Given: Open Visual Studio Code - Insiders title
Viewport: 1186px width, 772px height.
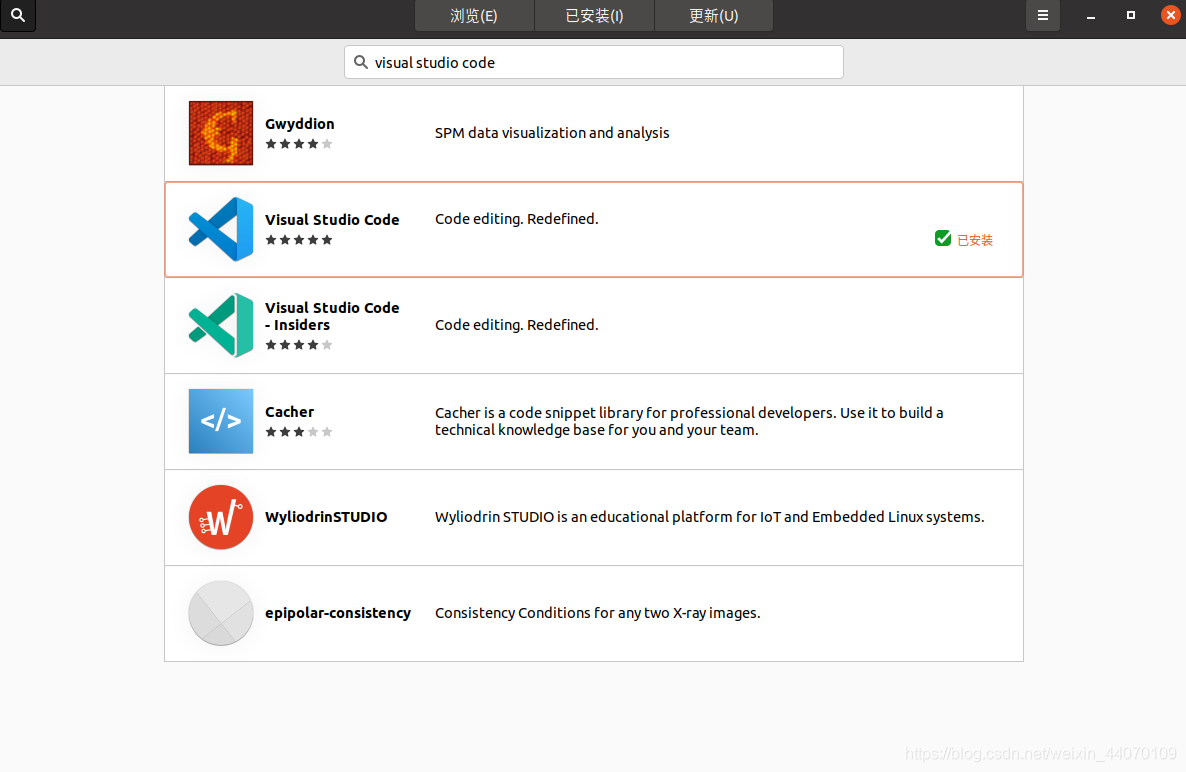Looking at the screenshot, I should (x=332, y=316).
